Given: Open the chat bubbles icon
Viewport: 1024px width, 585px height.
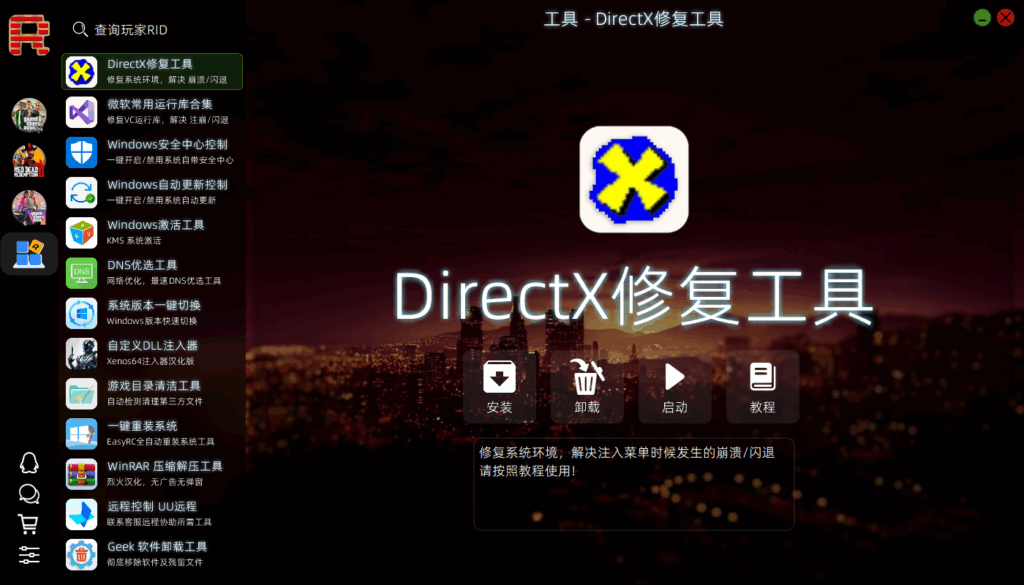Looking at the screenshot, I should coord(29,494).
